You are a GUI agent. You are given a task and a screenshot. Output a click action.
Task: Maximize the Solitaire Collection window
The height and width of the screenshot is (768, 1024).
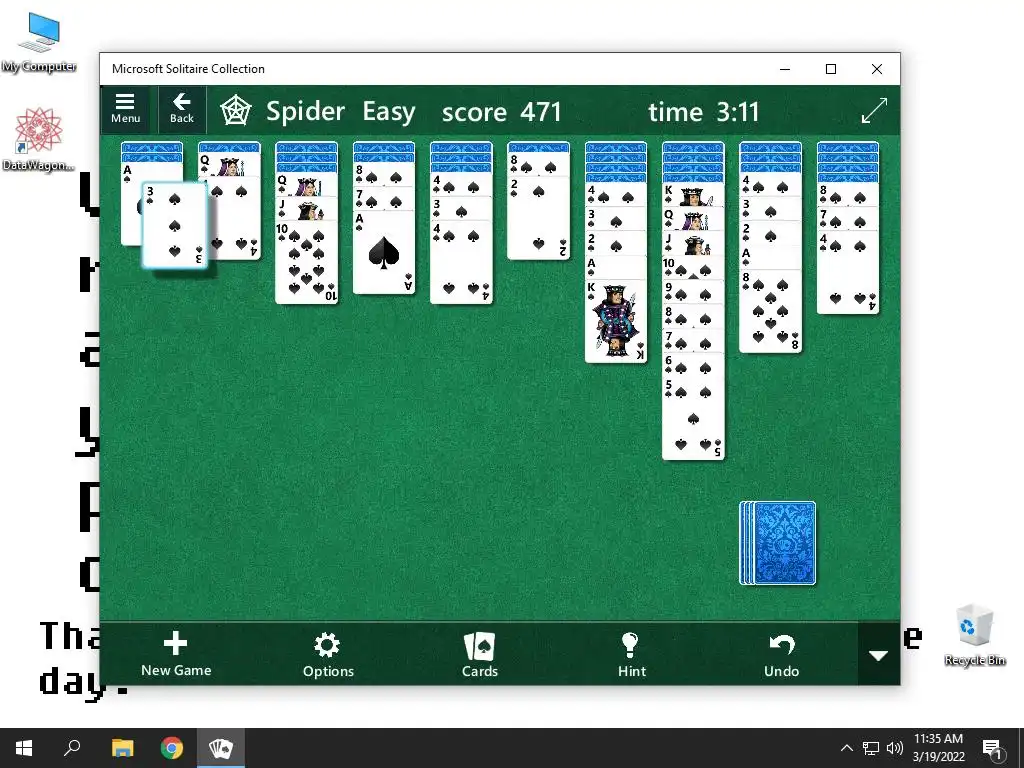pyautogui.click(x=831, y=69)
